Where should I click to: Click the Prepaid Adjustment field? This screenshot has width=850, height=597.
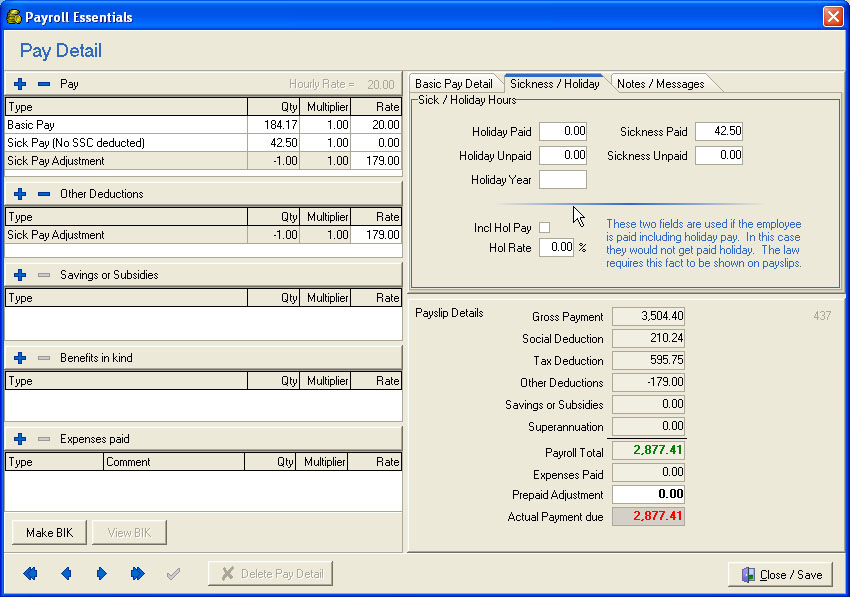click(648, 494)
